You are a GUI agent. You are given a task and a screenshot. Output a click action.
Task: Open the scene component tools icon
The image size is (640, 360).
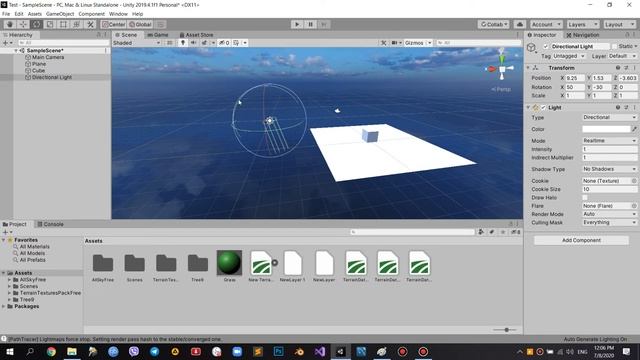click(x=384, y=43)
